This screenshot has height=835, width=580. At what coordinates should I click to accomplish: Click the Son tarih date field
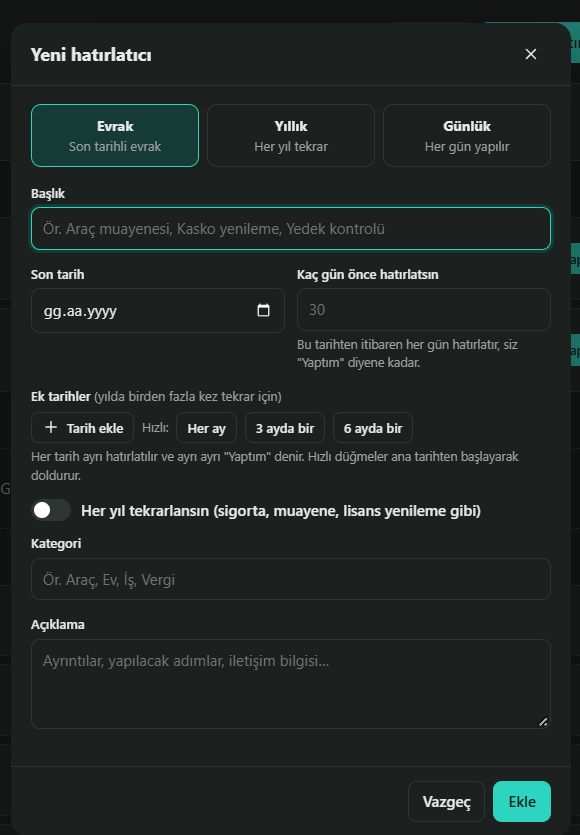pyautogui.click(x=158, y=310)
